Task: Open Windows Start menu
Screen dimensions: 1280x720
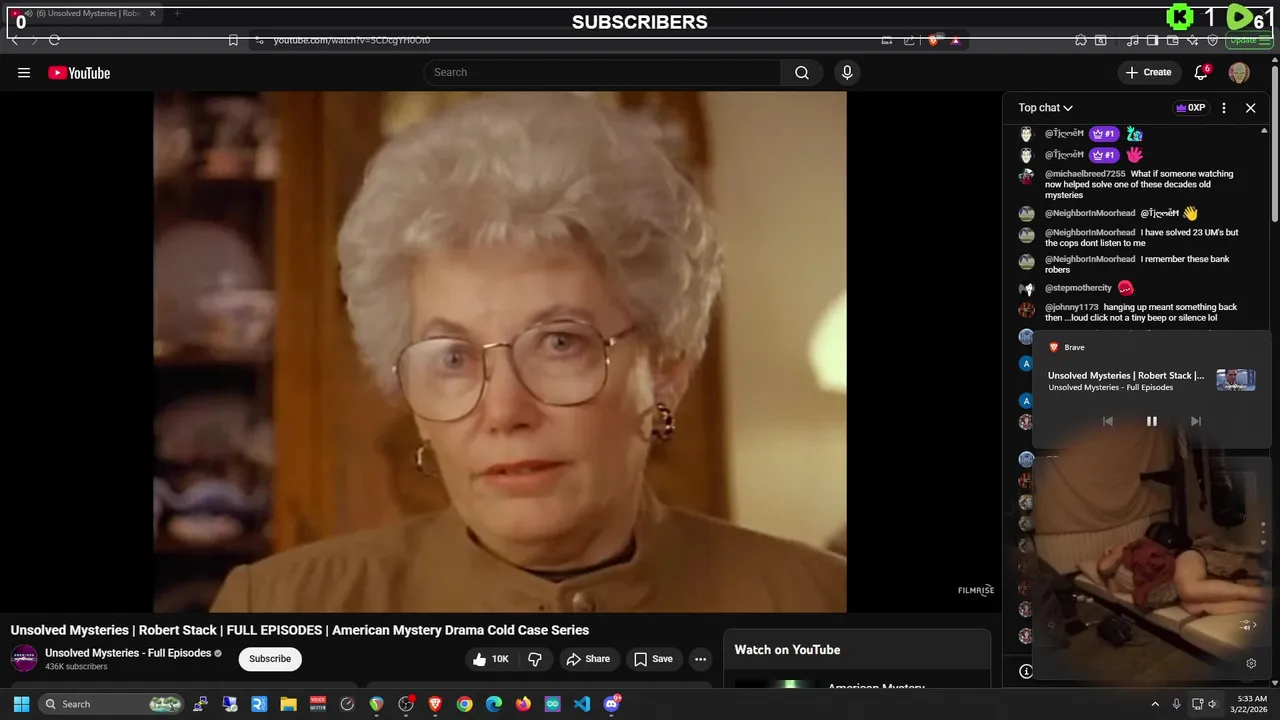Action: click(21, 704)
